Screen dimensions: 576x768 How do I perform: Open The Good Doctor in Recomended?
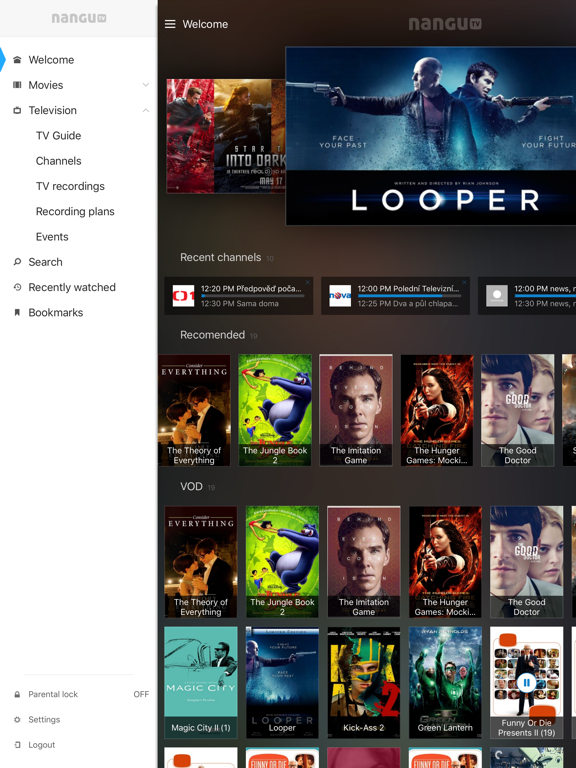pos(518,410)
